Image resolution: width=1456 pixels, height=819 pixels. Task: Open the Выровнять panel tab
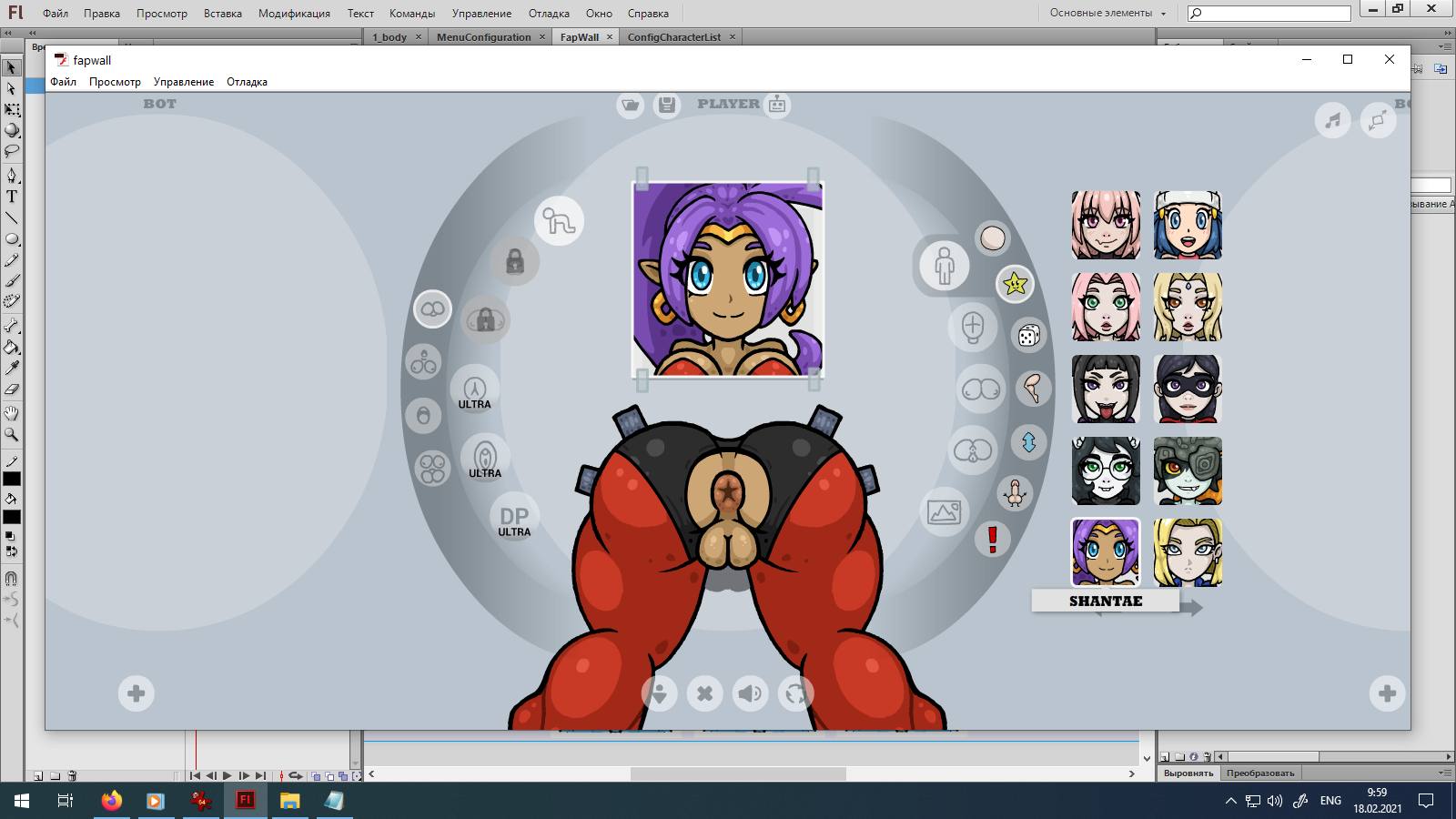(x=1188, y=773)
